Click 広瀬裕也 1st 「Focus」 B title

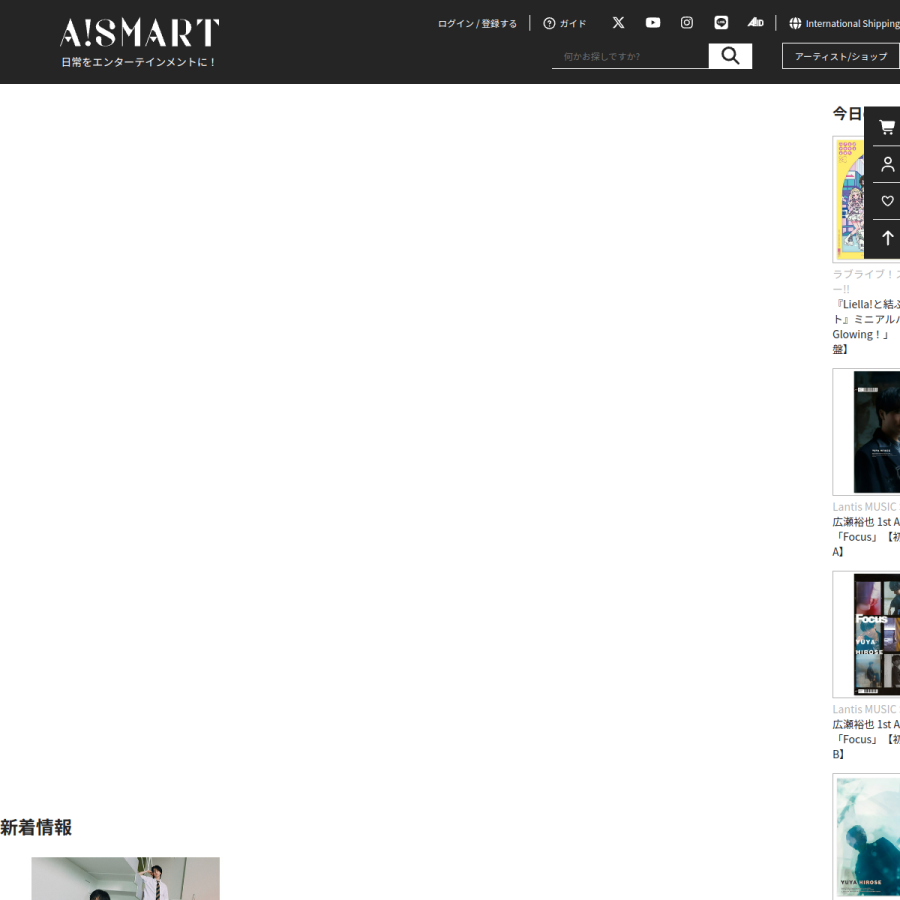866,739
